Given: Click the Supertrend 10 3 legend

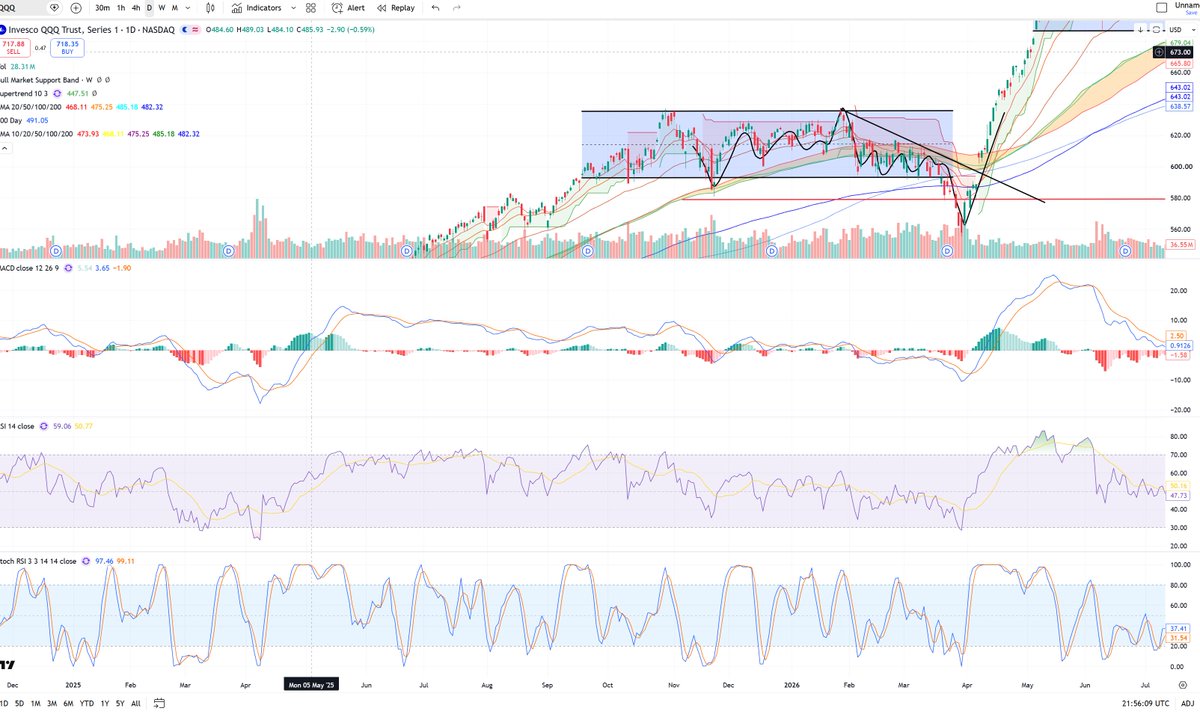Looking at the screenshot, I should tap(24, 93).
